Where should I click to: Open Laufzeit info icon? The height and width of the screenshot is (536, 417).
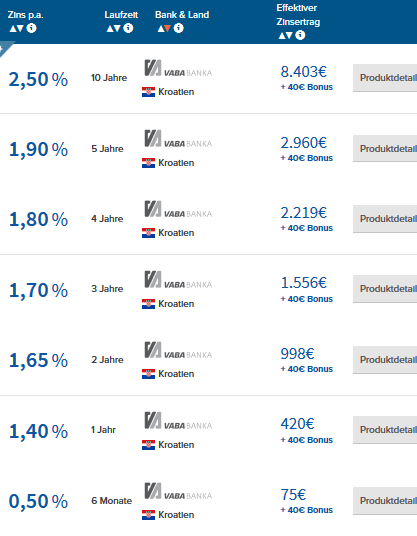tap(128, 28)
